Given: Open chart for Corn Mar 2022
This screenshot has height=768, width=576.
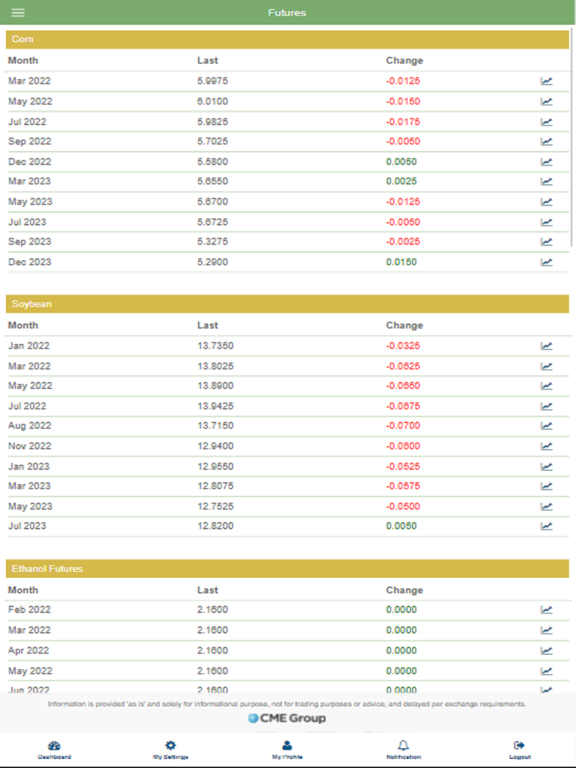Looking at the screenshot, I should [x=546, y=81].
